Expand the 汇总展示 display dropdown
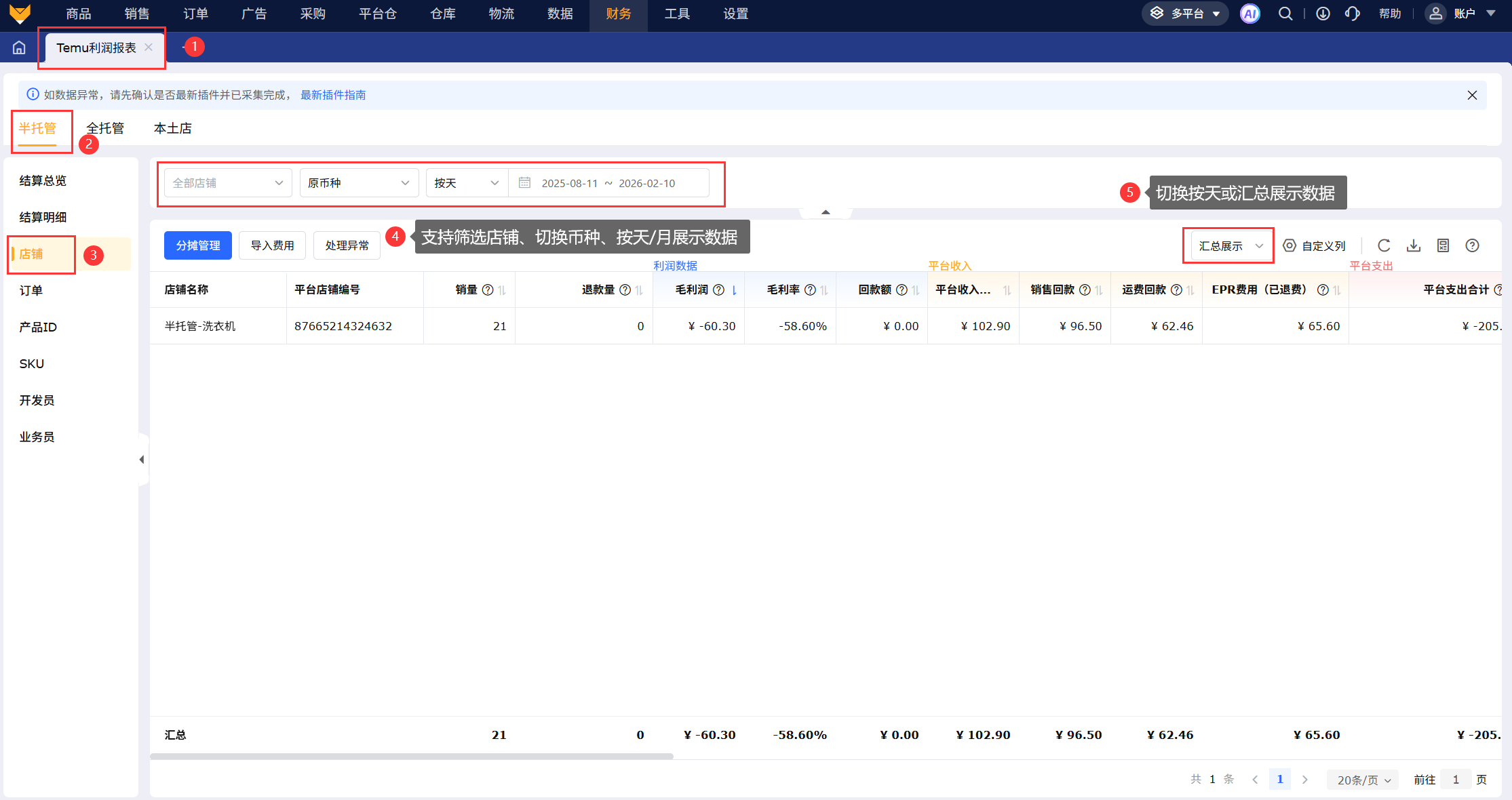 1230,245
